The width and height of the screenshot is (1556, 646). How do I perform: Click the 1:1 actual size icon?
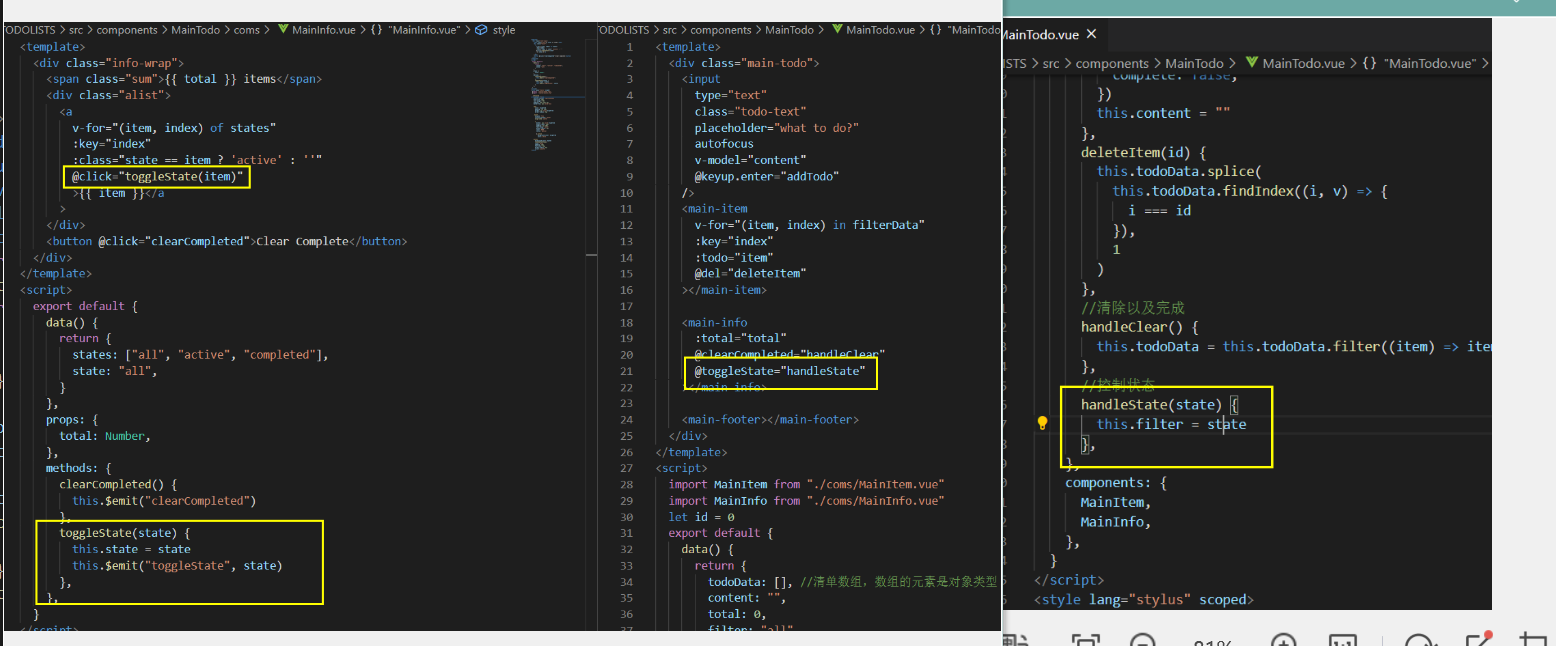[1343, 641]
